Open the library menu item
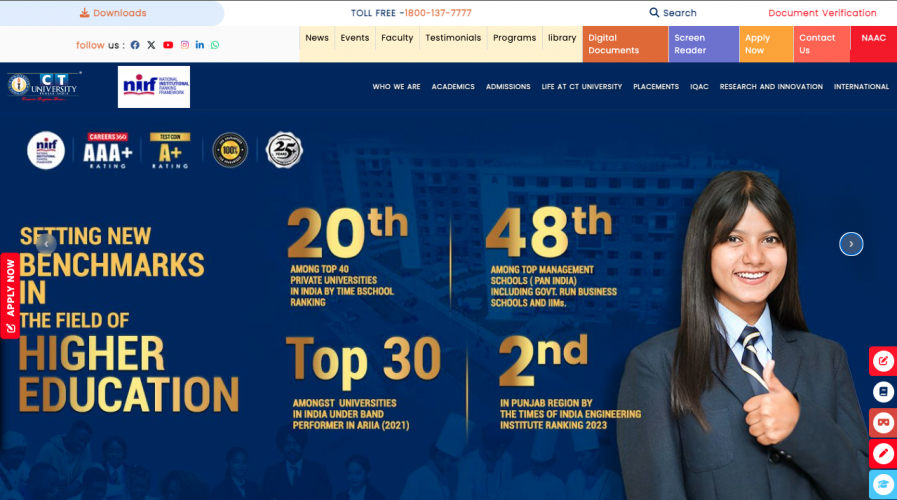 562,38
